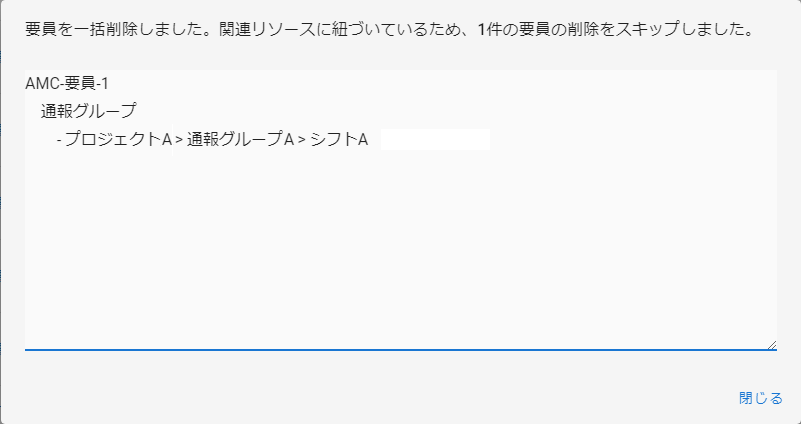Click the シフトA text
The height and width of the screenshot is (424, 801).
click(x=340, y=140)
